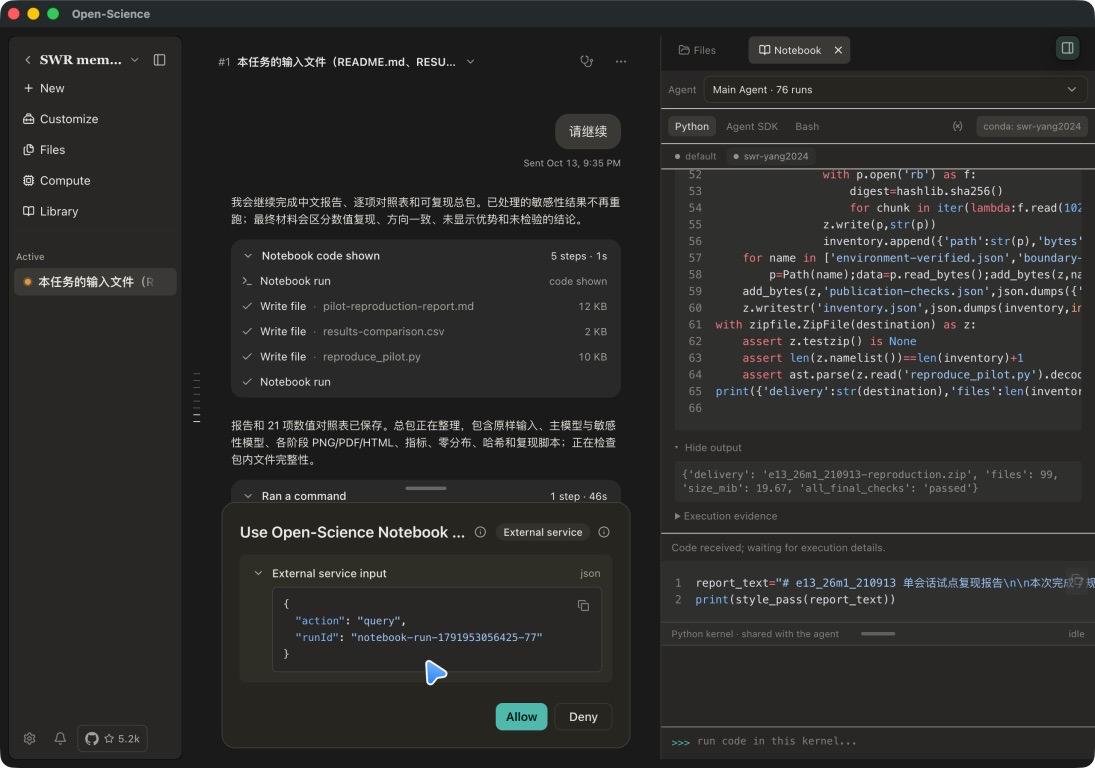Collapse the External service input section
1095x768 pixels.
point(258,573)
